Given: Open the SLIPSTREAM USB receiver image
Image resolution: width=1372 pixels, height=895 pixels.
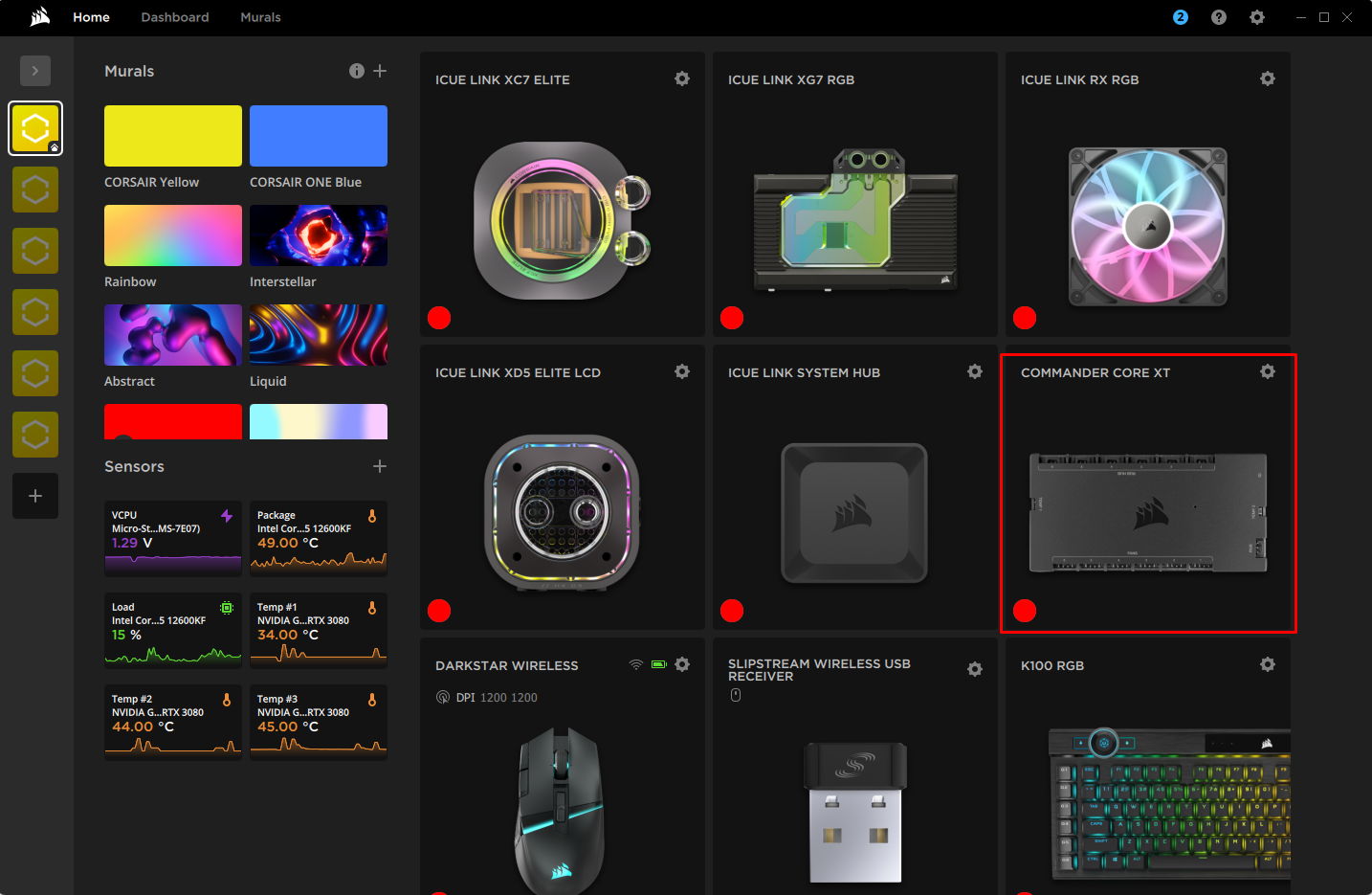Looking at the screenshot, I should 855,812.
